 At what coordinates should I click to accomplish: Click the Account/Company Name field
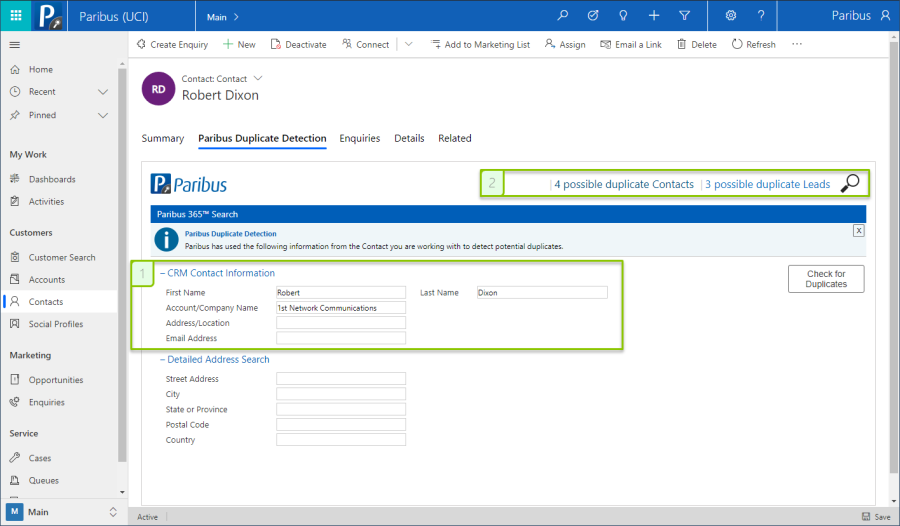pos(341,308)
